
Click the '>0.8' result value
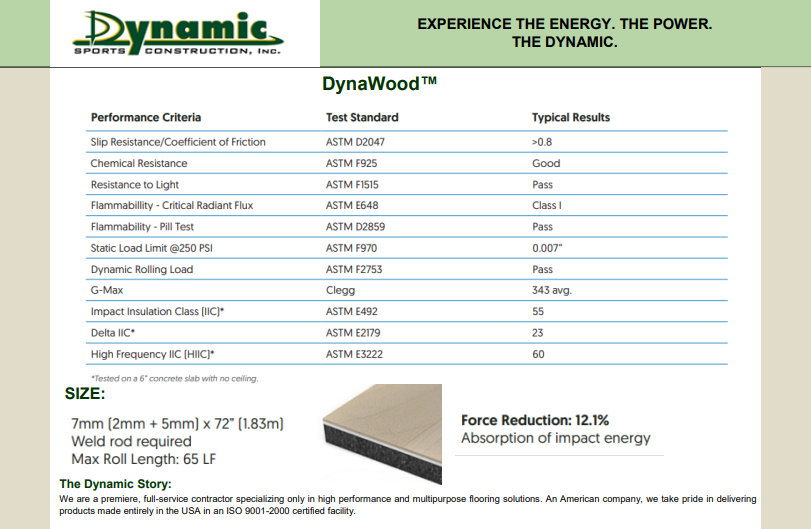pos(542,142)
